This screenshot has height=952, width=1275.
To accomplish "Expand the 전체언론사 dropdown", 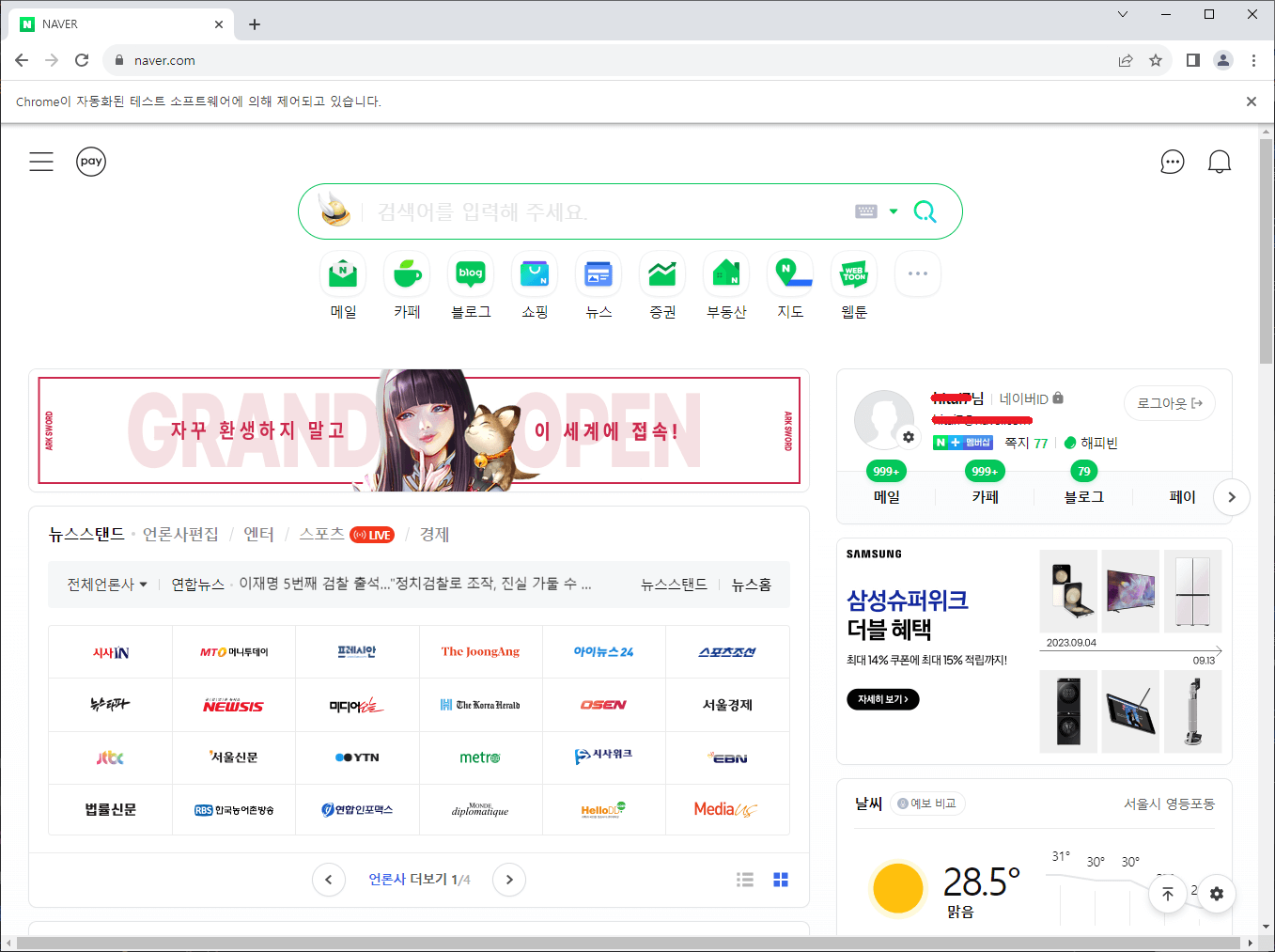I will click(107, 585).
